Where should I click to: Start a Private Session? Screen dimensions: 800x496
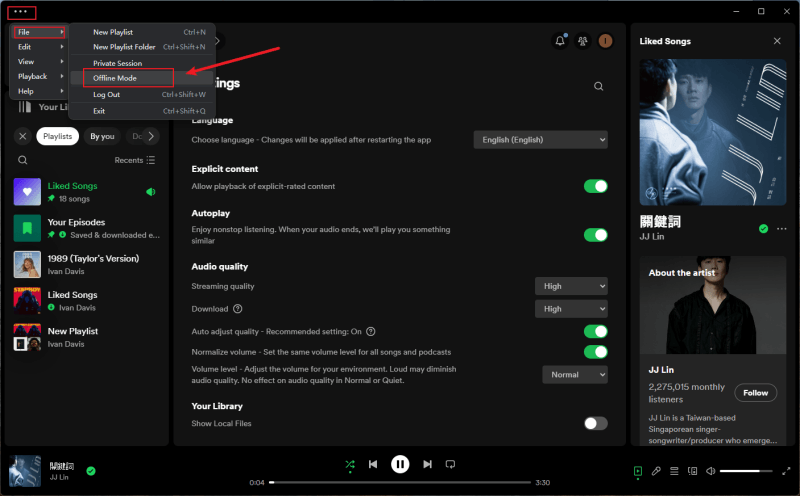click(142, 63)
